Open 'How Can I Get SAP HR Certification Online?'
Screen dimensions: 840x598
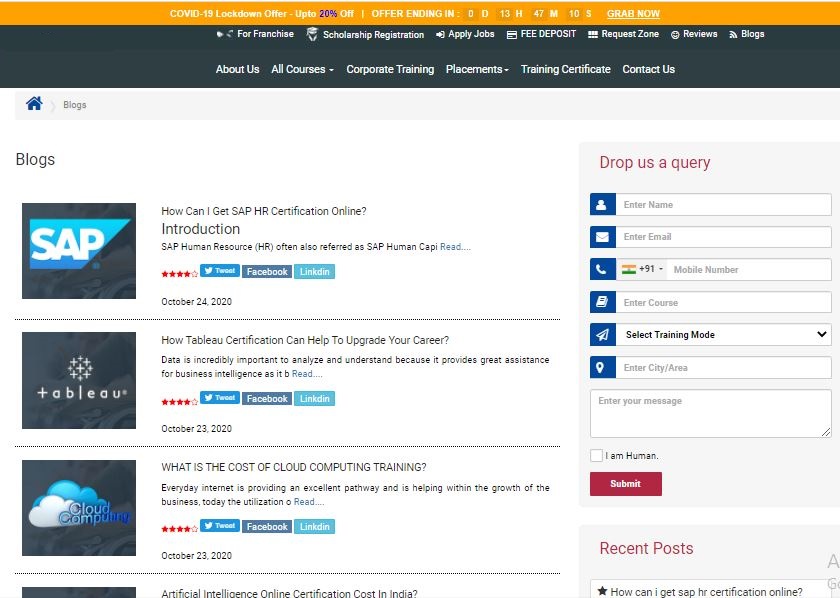[264, 211]
